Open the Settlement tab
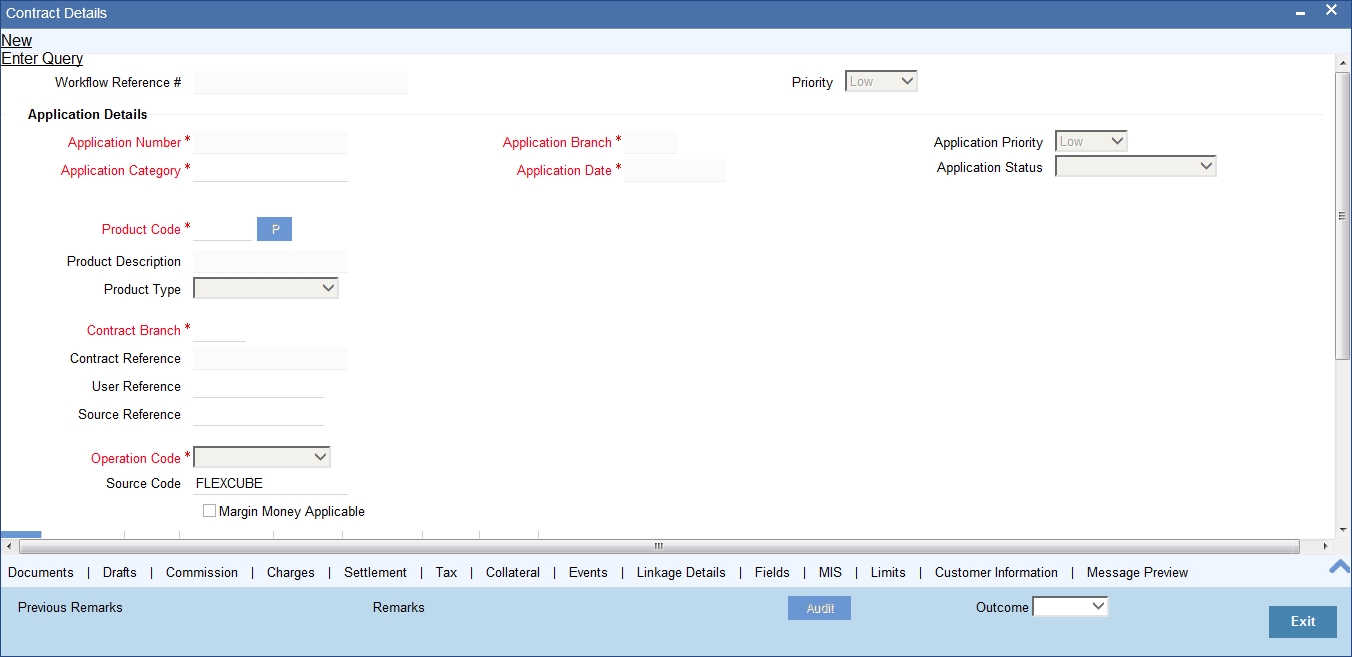Image resolution: width=1352 pixels, height=657 pixels. tap(375, 573)
